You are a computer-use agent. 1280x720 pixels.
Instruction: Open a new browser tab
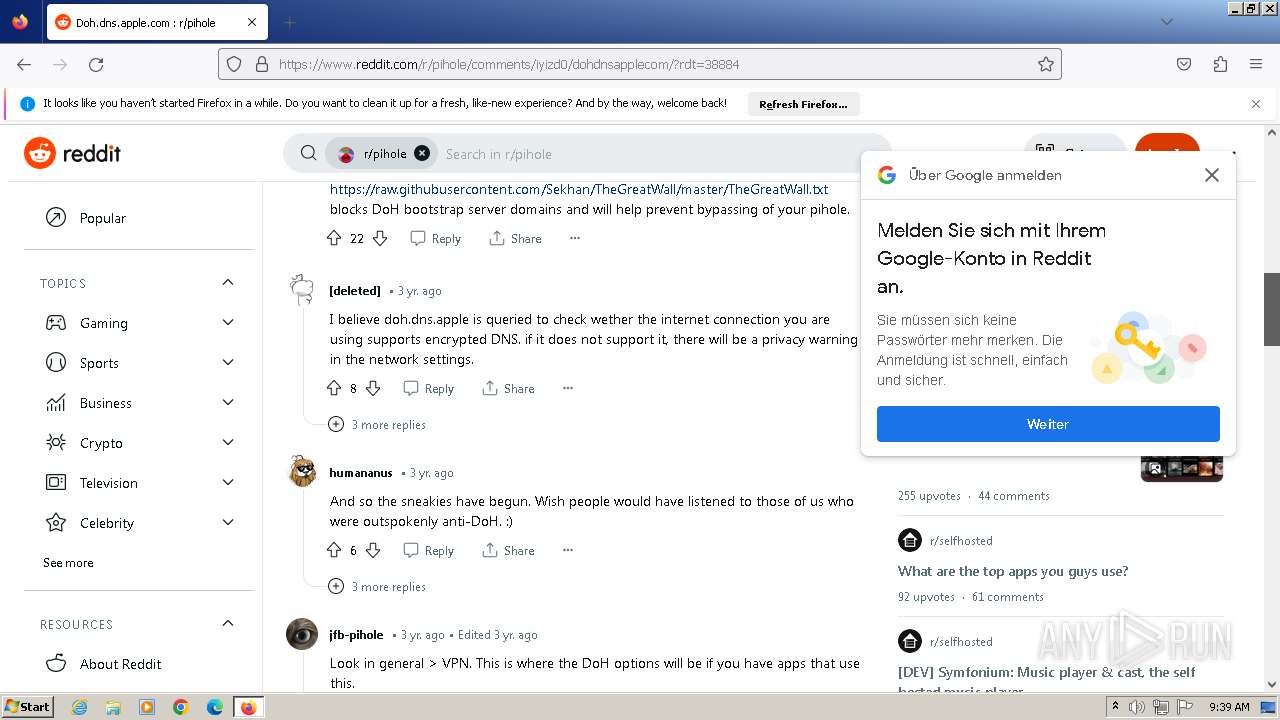[289, 22]
